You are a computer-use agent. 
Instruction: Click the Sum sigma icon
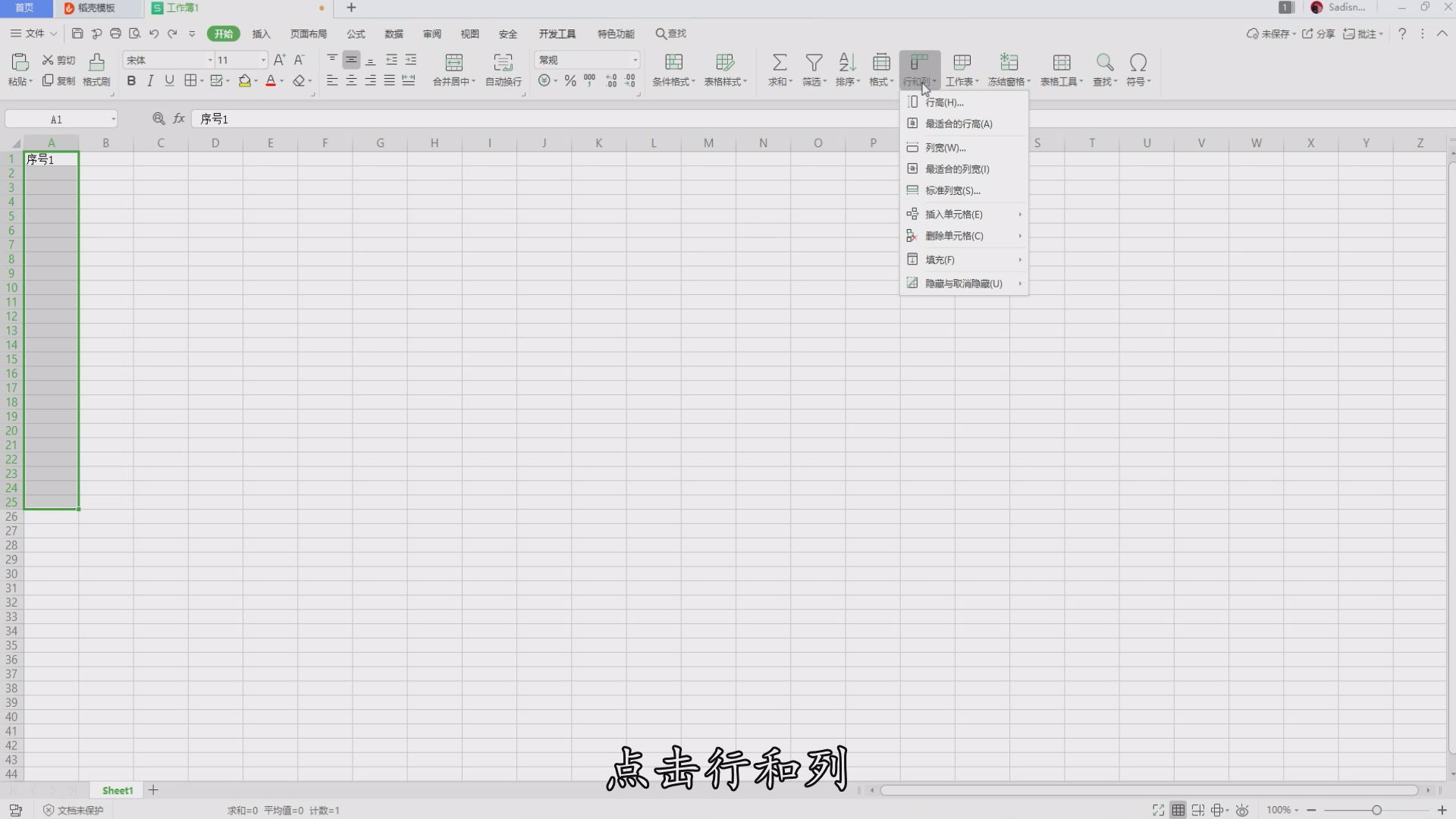pyautogui.click(x=780, y=62)
